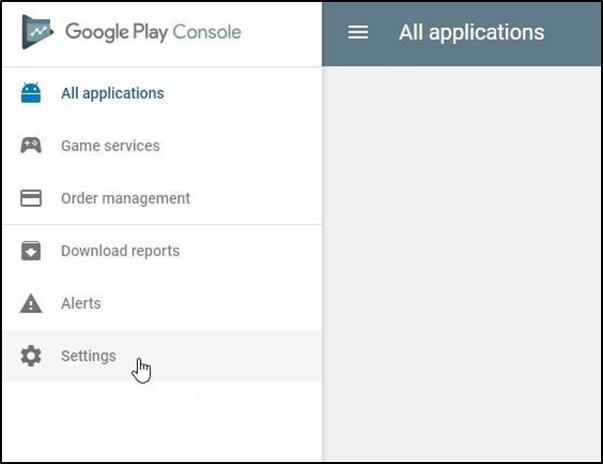Select All applications in the sidebar
Screen dimensions: 603x464
pos(112,93)
